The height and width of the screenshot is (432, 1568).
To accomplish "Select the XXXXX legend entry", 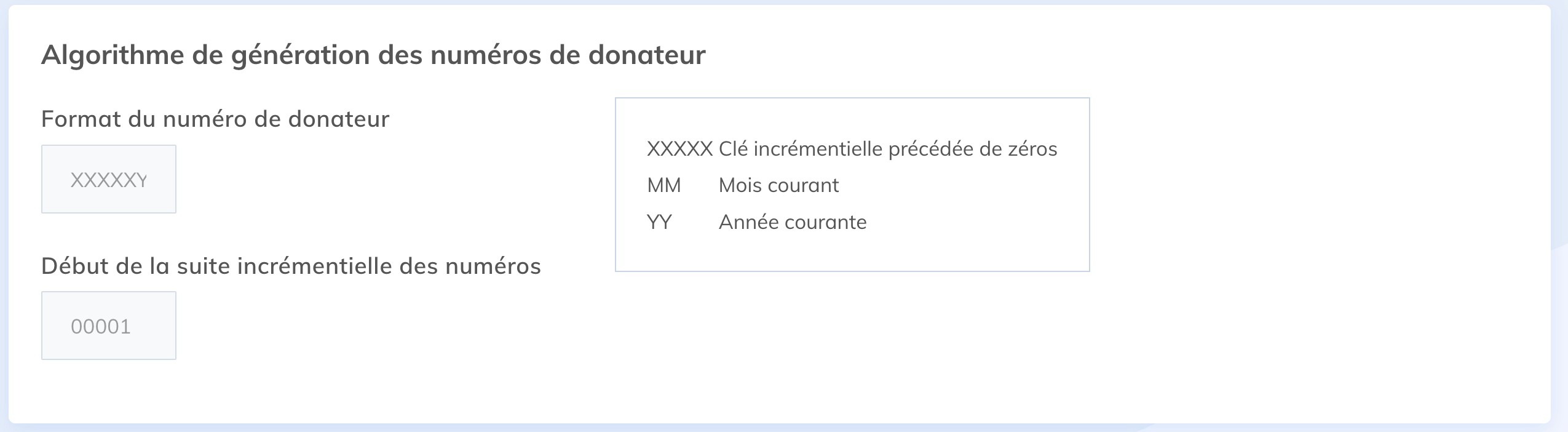I will click(x=679, y=148).
